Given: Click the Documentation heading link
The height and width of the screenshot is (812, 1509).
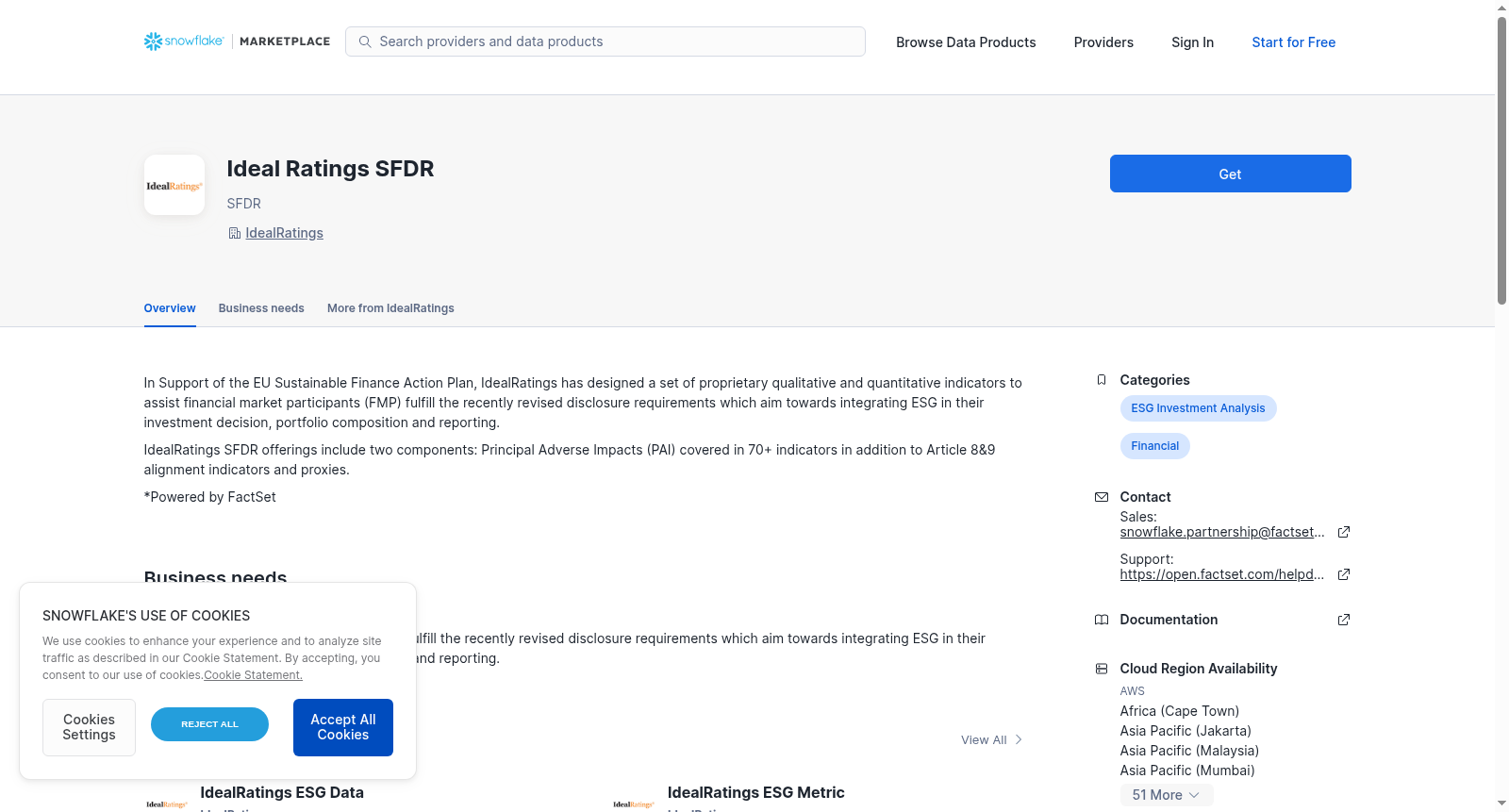Looking at the screenshot, I should click(1169, 620).
